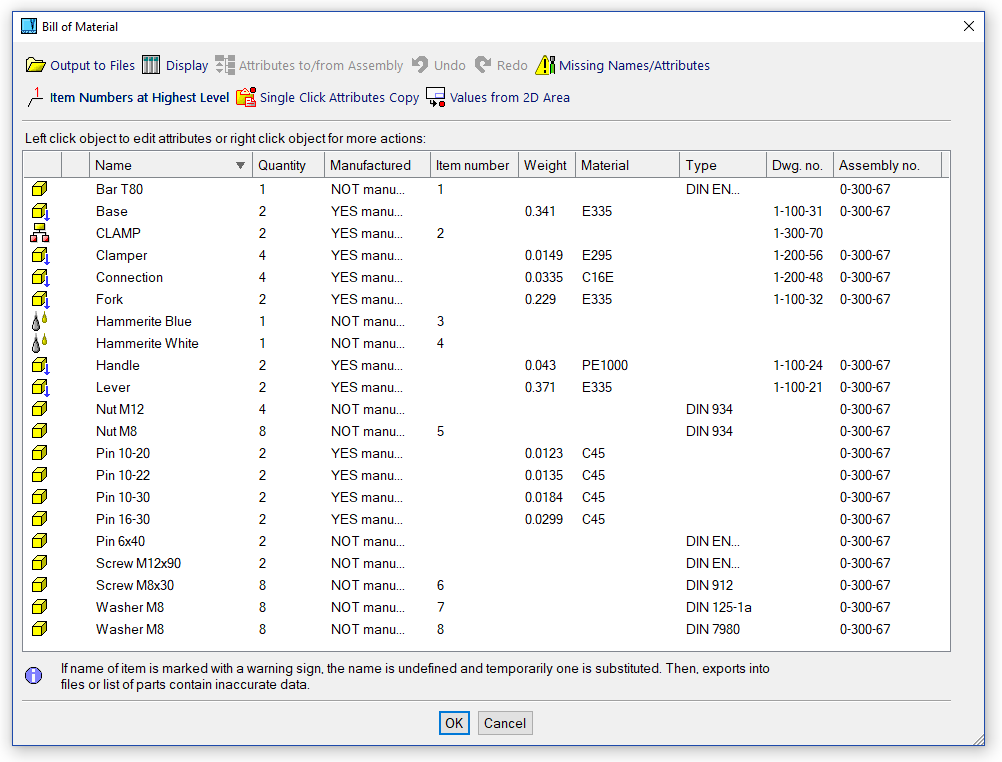Click the Item number column header
This screenshot has height=762, width=1002.
click(473, 166)
